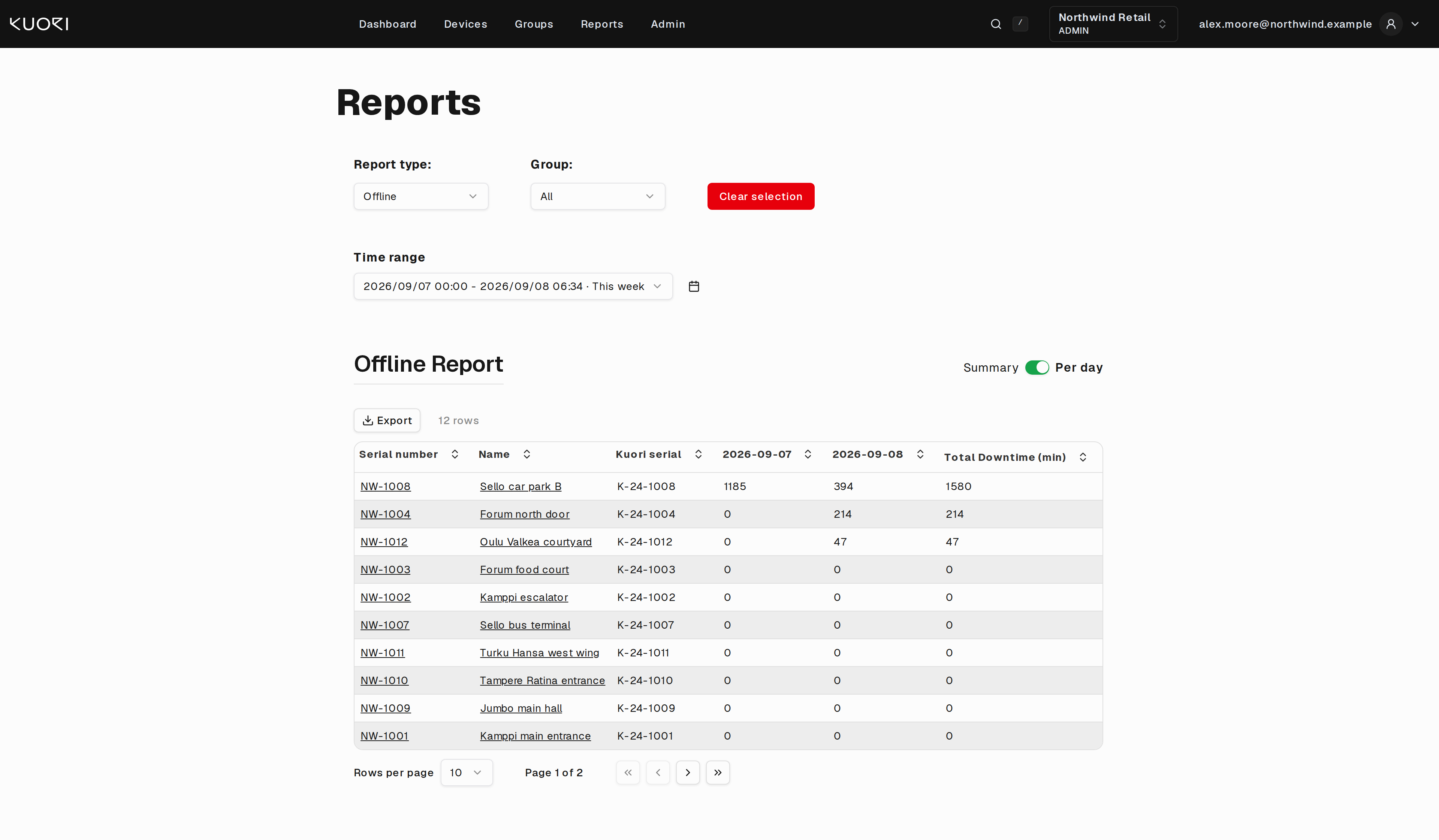Open Devices nav item
Viewport: 1439px width, 840px height.
coord(465,24)
